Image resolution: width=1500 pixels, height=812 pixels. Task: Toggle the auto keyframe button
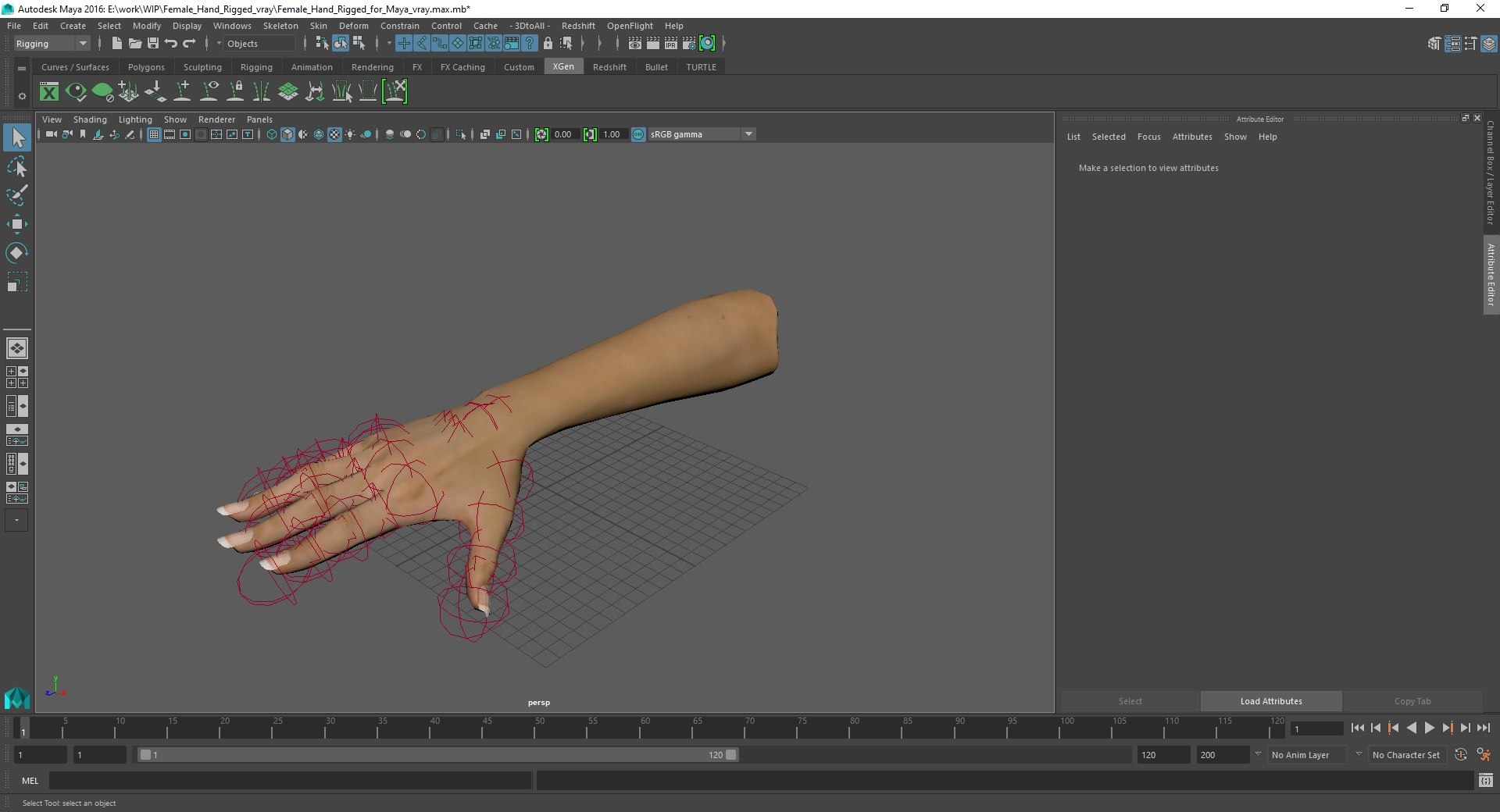point(1460,755)
